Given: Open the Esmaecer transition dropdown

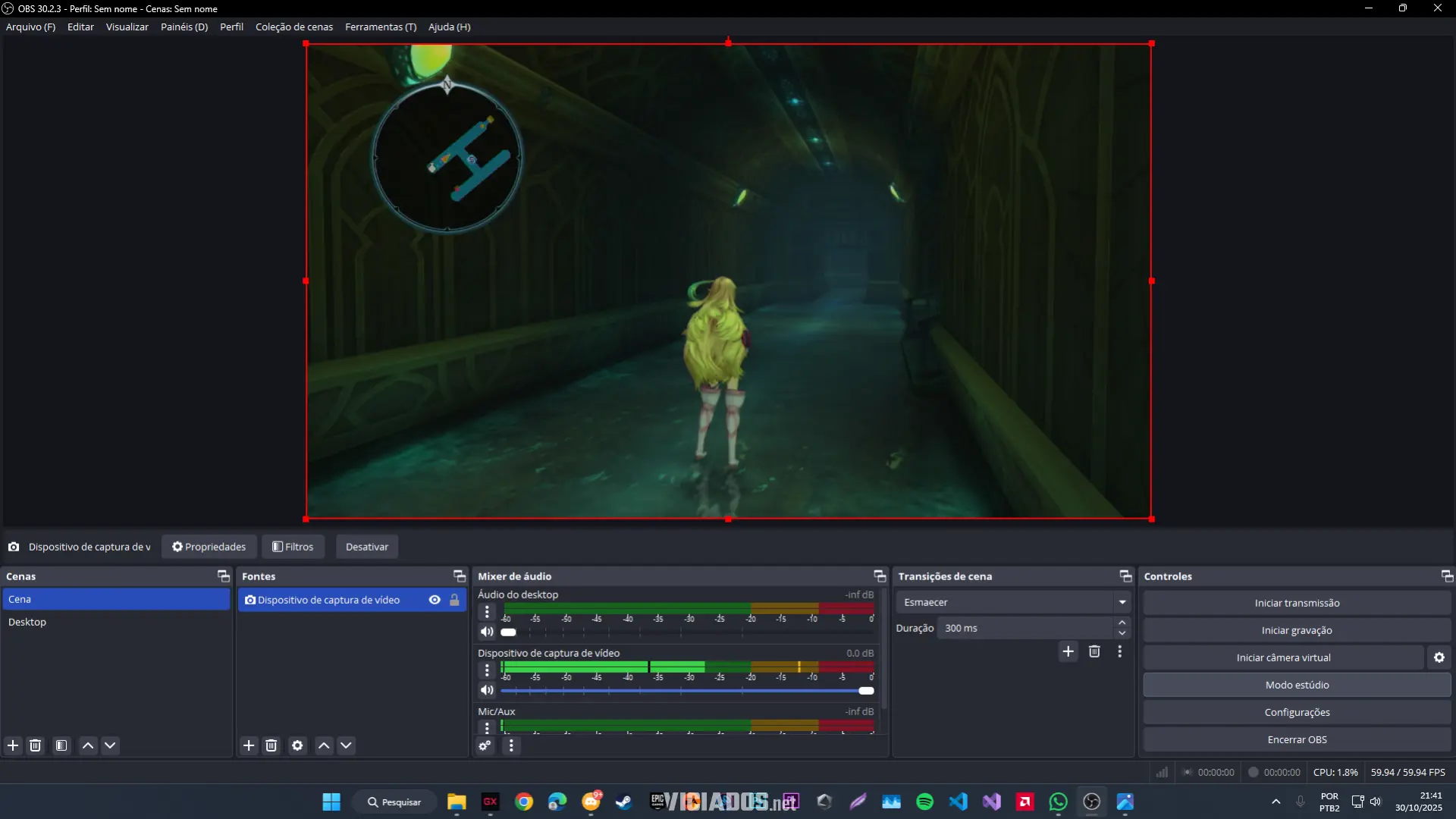Looking at the screenshot, I should 1013,601.
